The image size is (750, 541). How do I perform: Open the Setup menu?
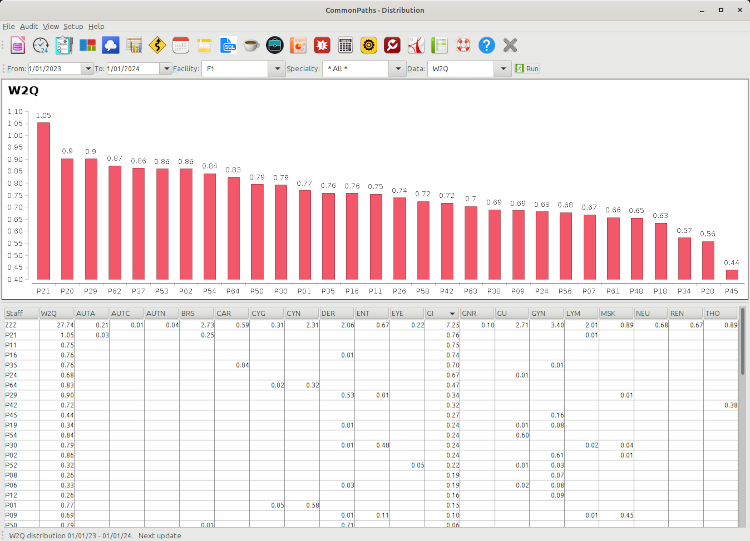pos(73,25)
